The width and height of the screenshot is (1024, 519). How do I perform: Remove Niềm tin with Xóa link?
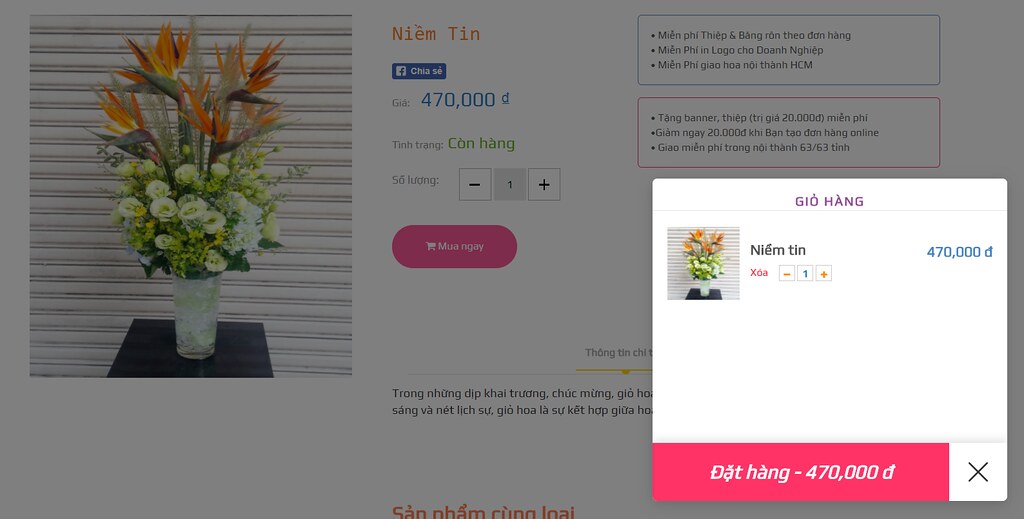point(759,273)
